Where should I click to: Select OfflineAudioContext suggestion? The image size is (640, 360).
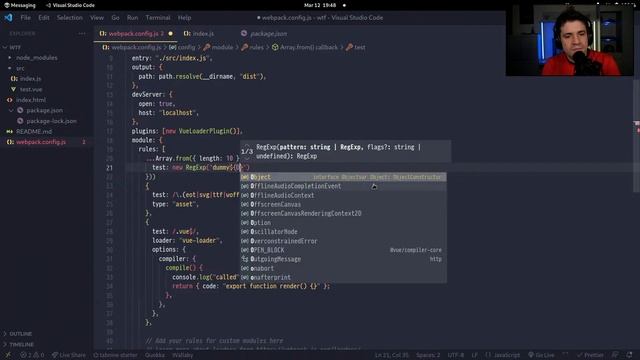point(343,195)
